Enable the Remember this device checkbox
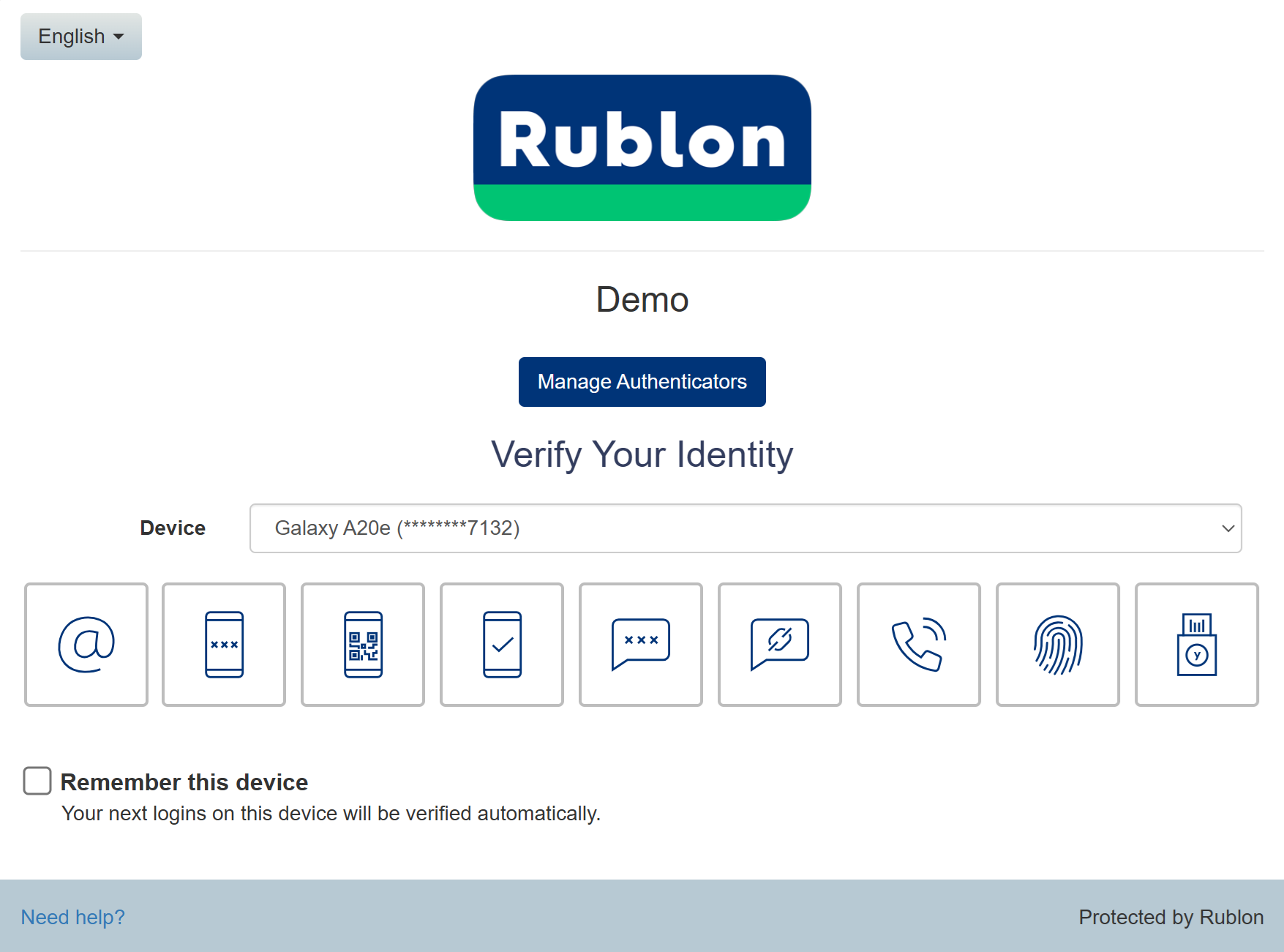Screen dimensions: 1284x952 tap(37, 781)
